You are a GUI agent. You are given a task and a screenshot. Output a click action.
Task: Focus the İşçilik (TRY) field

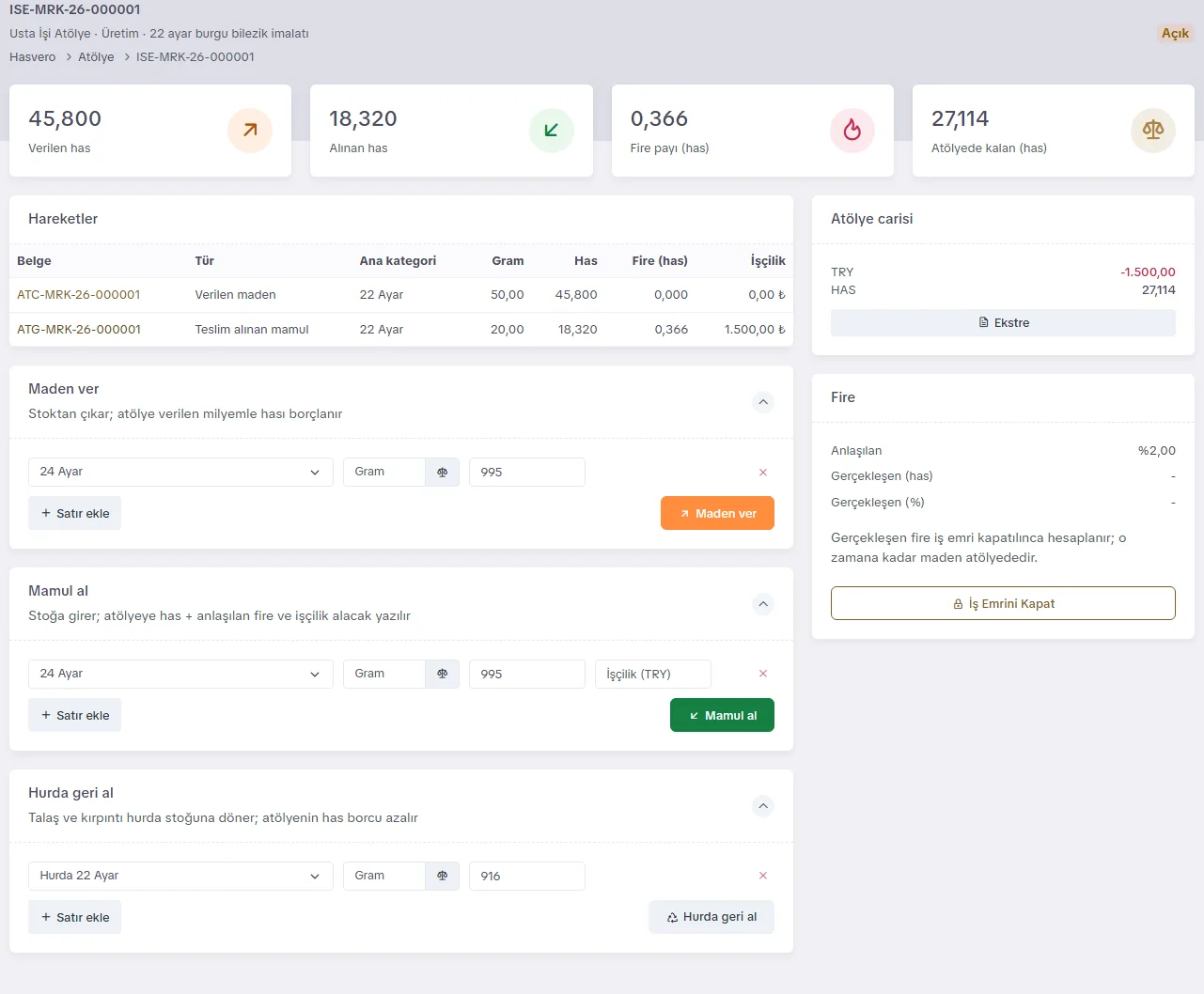[653, 674]
